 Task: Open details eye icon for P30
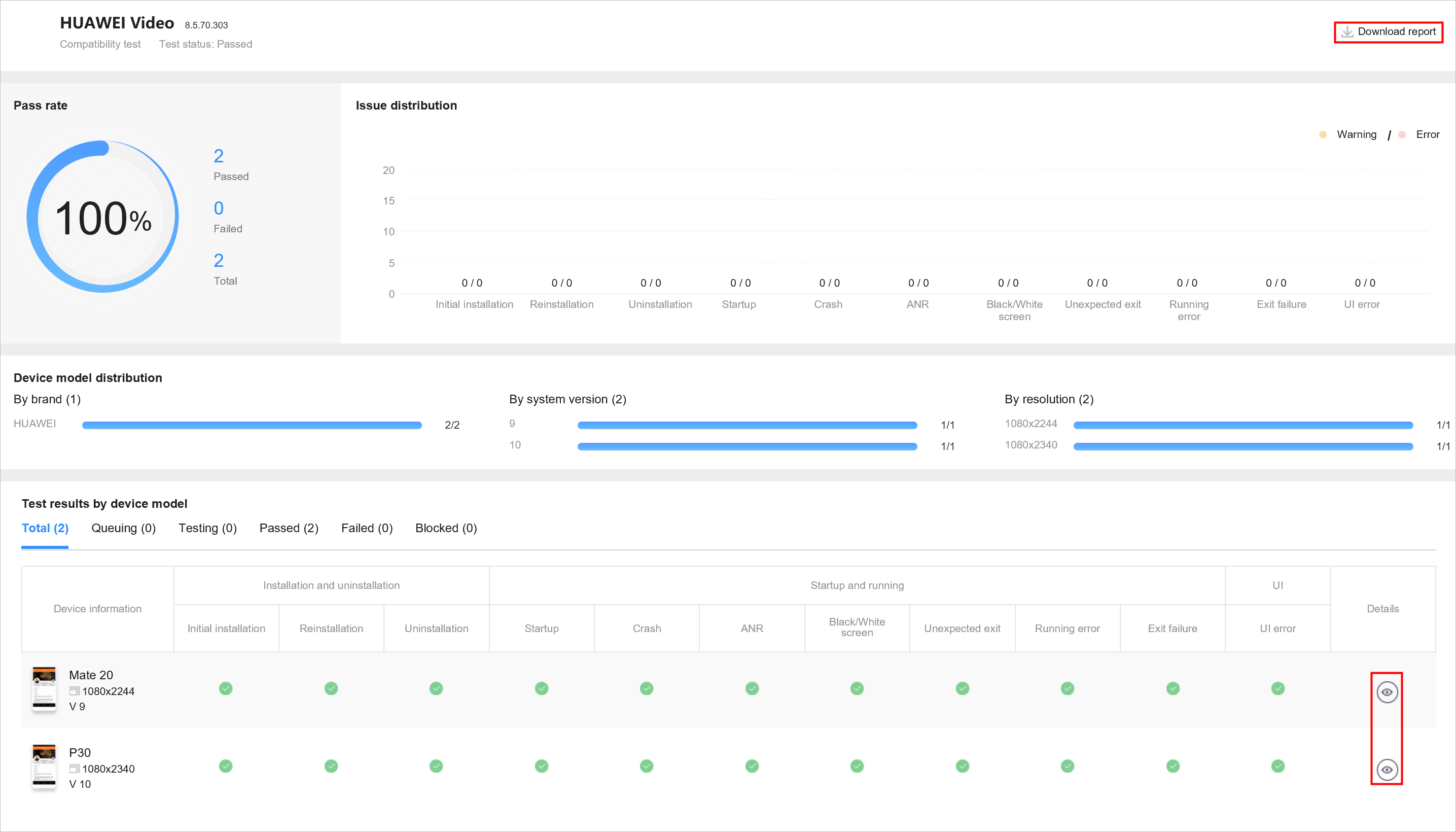[1387, 770]
